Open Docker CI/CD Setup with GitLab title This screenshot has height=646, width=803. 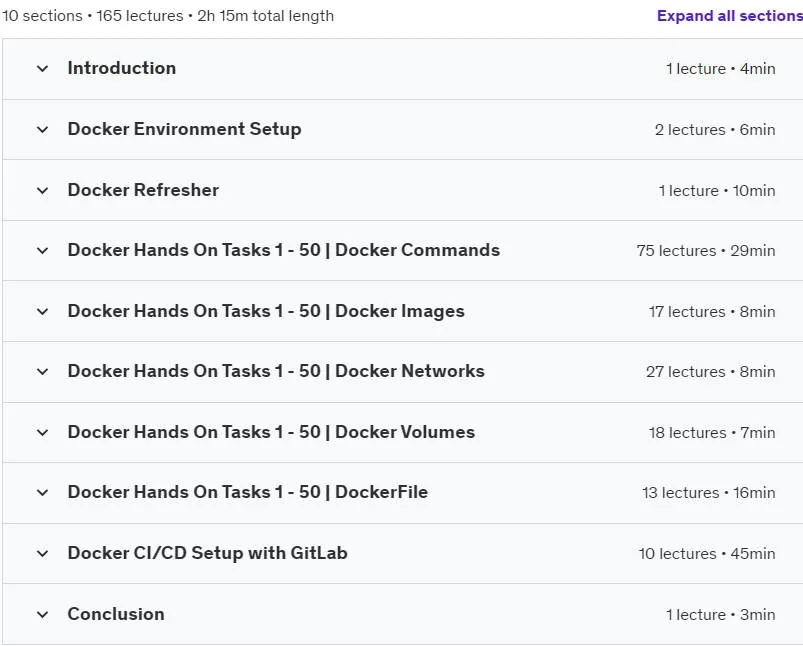click(207, 553)
